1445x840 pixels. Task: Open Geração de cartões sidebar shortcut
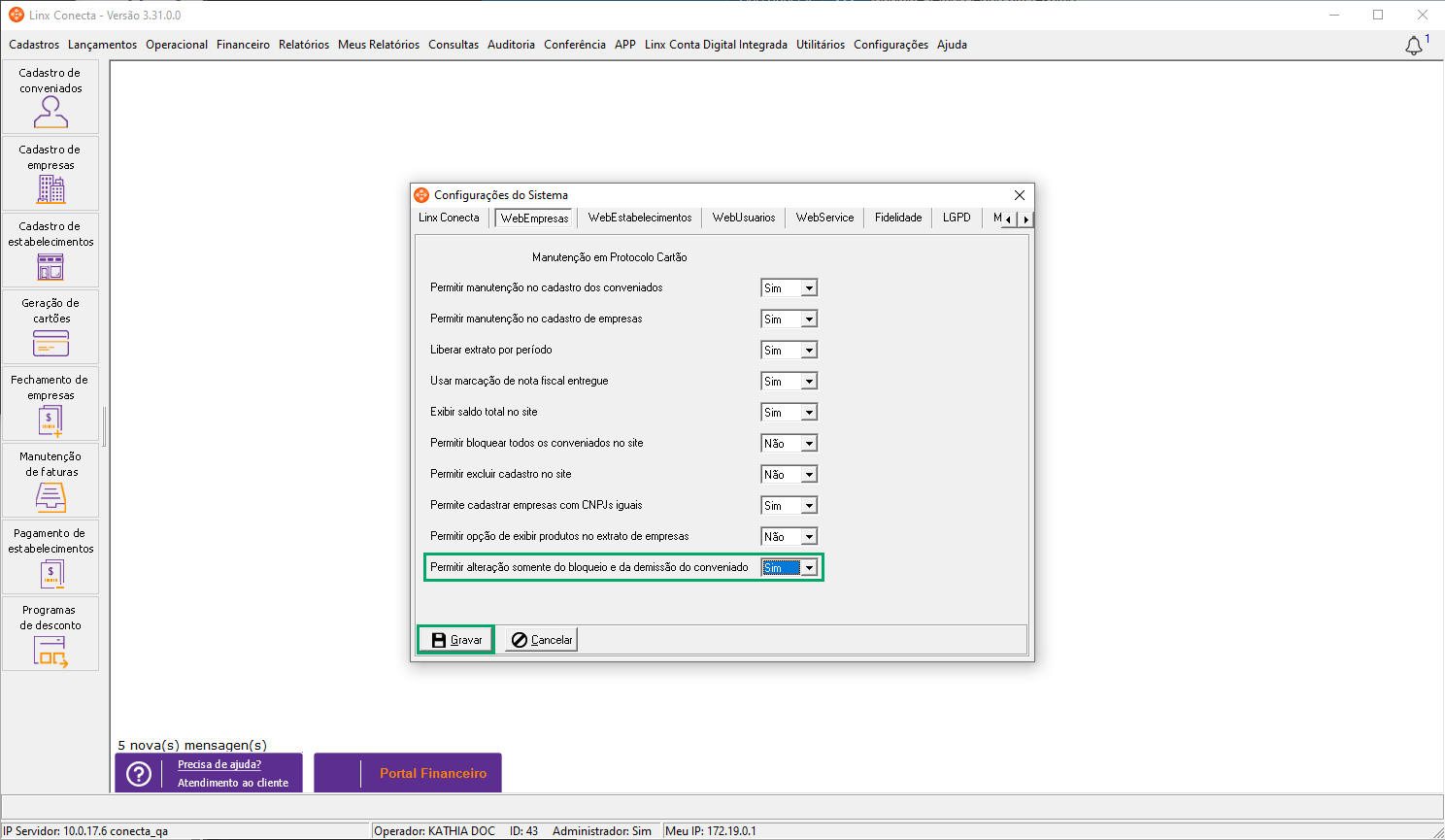point(50,327)
